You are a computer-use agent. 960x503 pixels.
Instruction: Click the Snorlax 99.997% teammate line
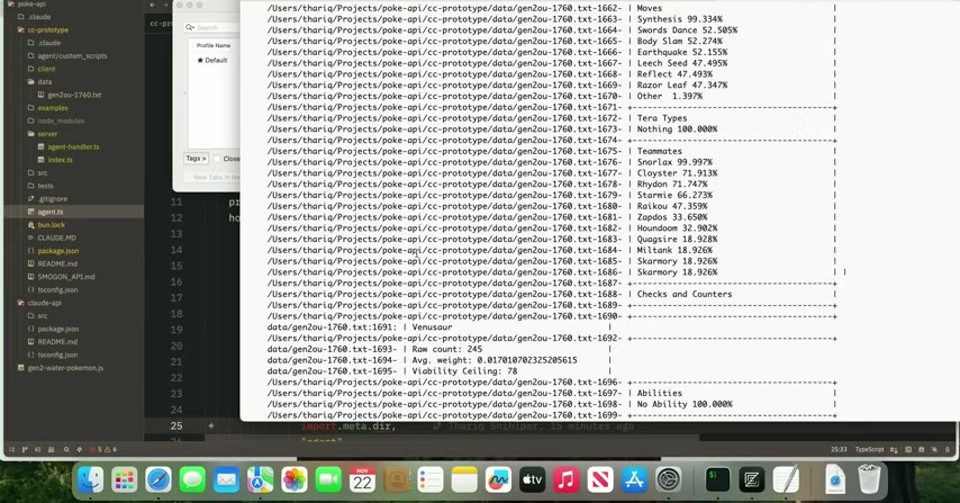[x=675, y=162]
